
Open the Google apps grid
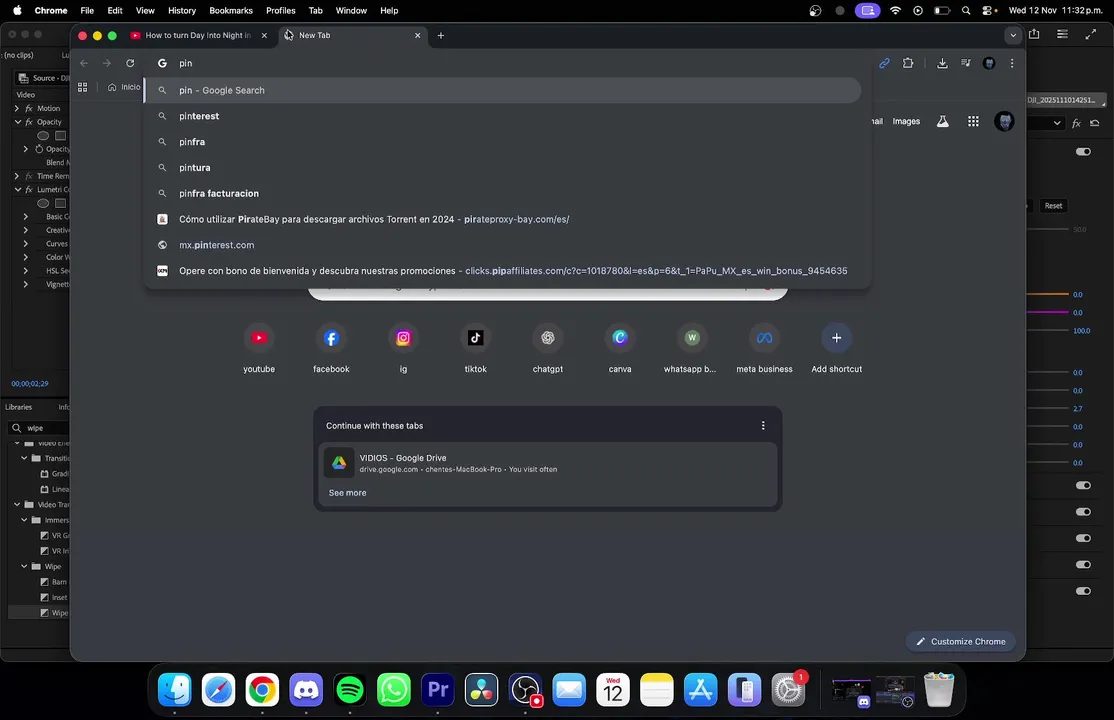[x=973, y=122]
